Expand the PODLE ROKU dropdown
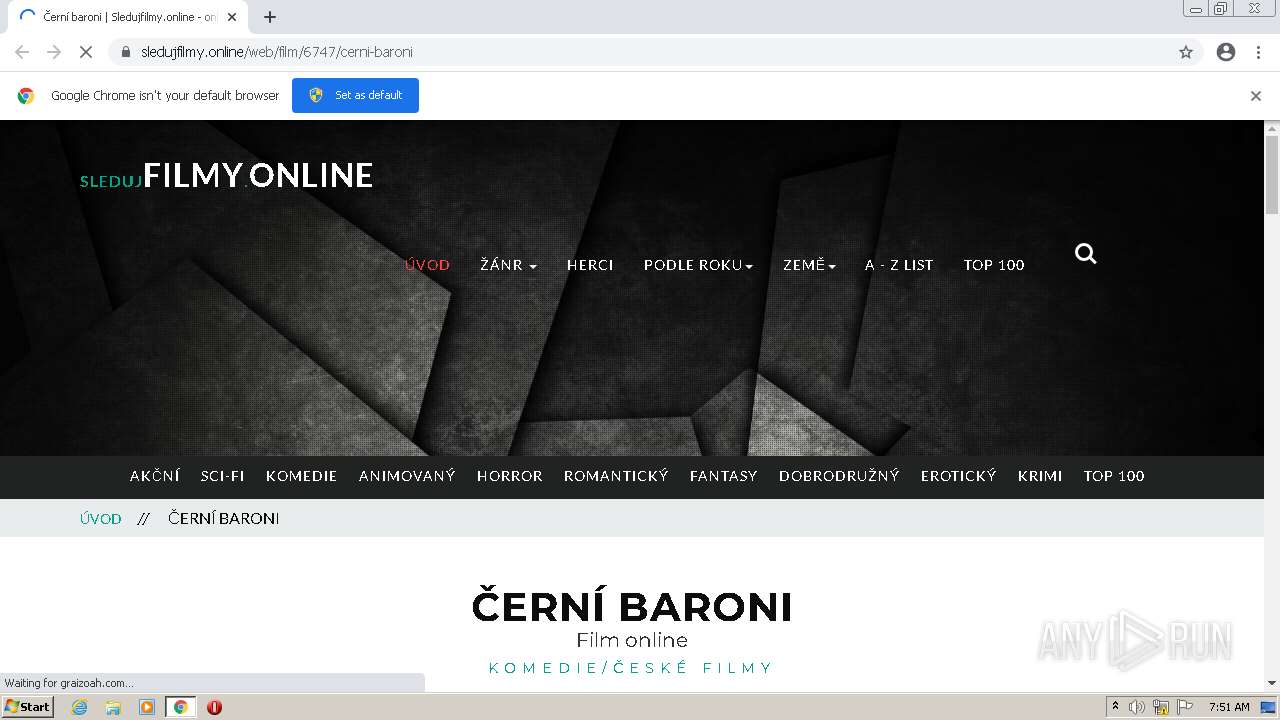The height and width of the screenshot is (720, 1280). [698, 265]
